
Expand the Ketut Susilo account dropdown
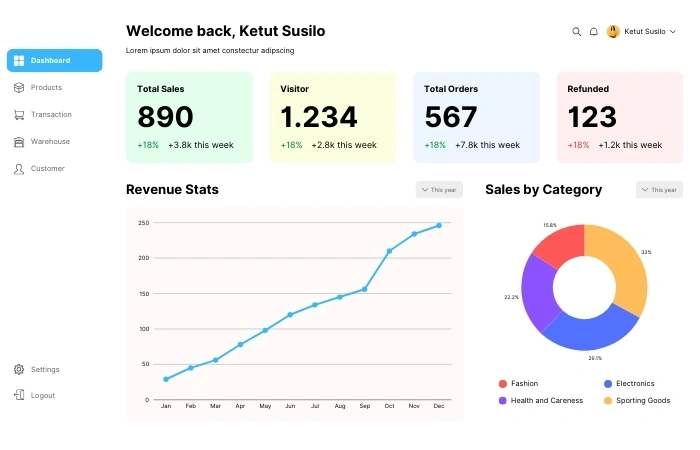(673, 32)
